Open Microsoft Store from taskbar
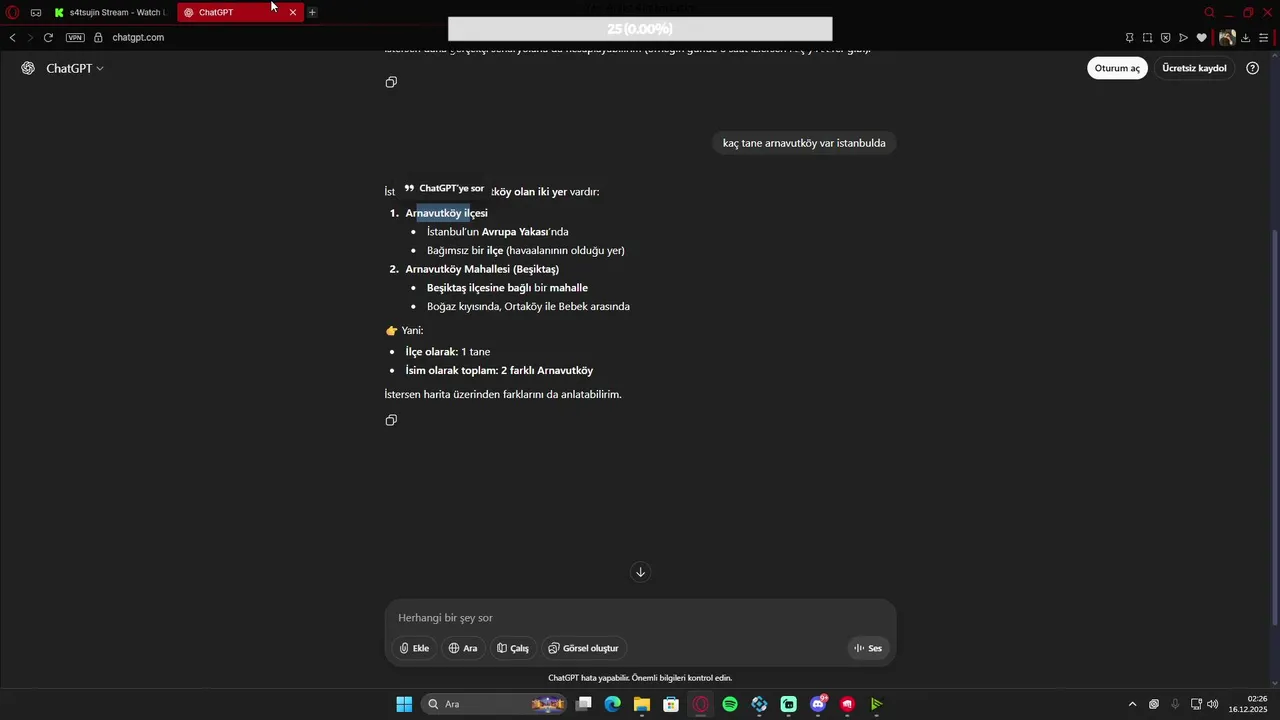 pos(671,704)
